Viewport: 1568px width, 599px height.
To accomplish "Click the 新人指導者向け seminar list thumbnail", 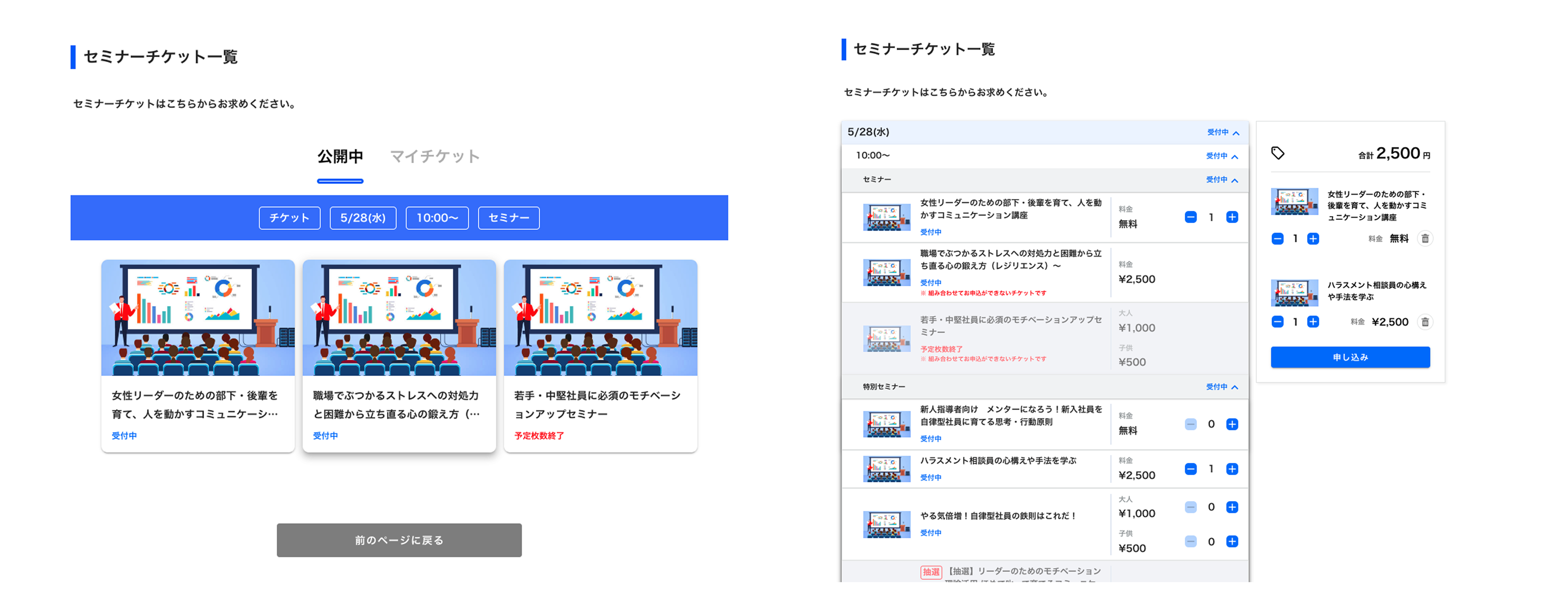I will point(886,424).
